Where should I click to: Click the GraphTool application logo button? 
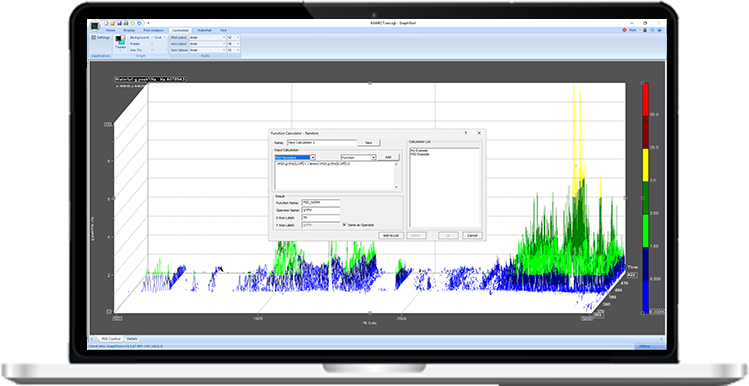(95, 26)
